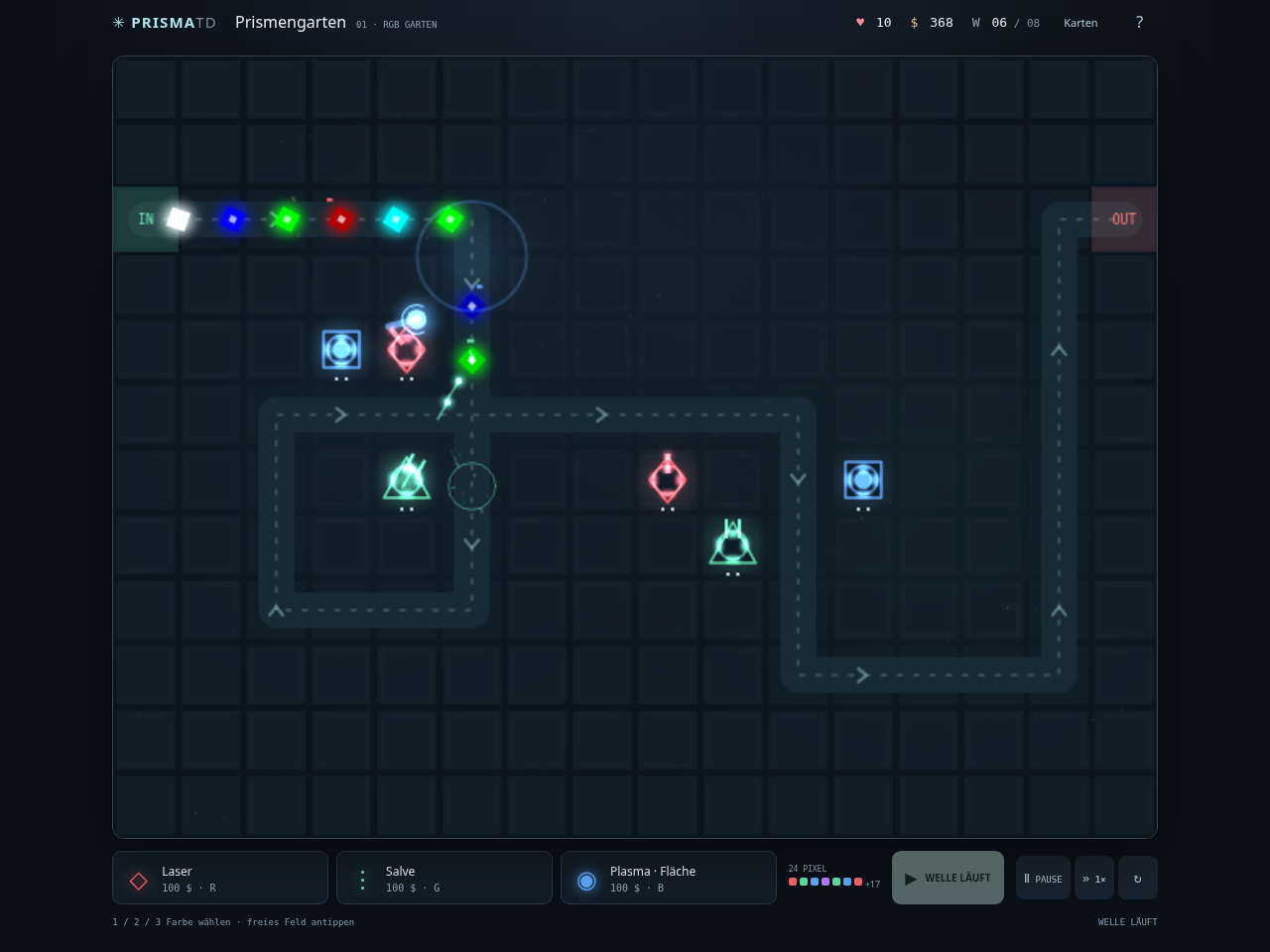This screenshot has height=952, width=1270.
Task: Toggle the 1× game speed button
Action: 1094,879
